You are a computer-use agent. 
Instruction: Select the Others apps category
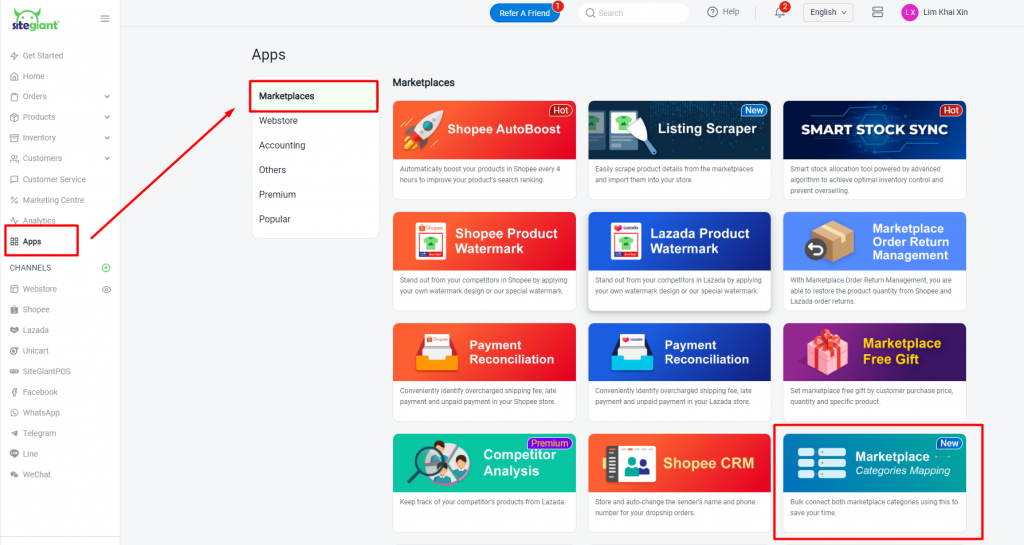272,170
